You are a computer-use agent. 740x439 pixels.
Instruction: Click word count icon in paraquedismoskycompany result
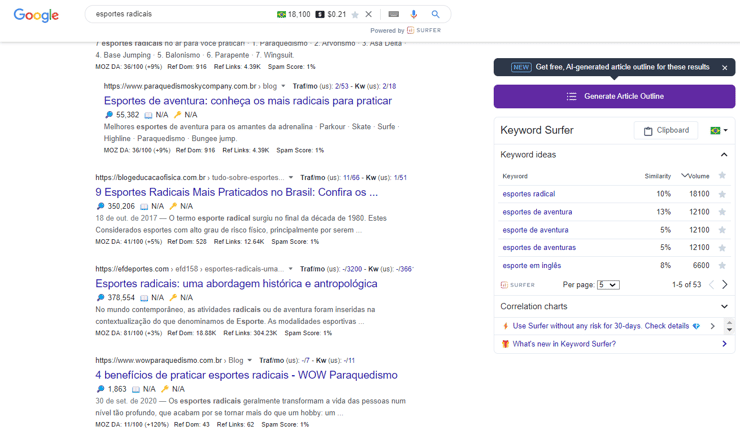tap(148, 115)
